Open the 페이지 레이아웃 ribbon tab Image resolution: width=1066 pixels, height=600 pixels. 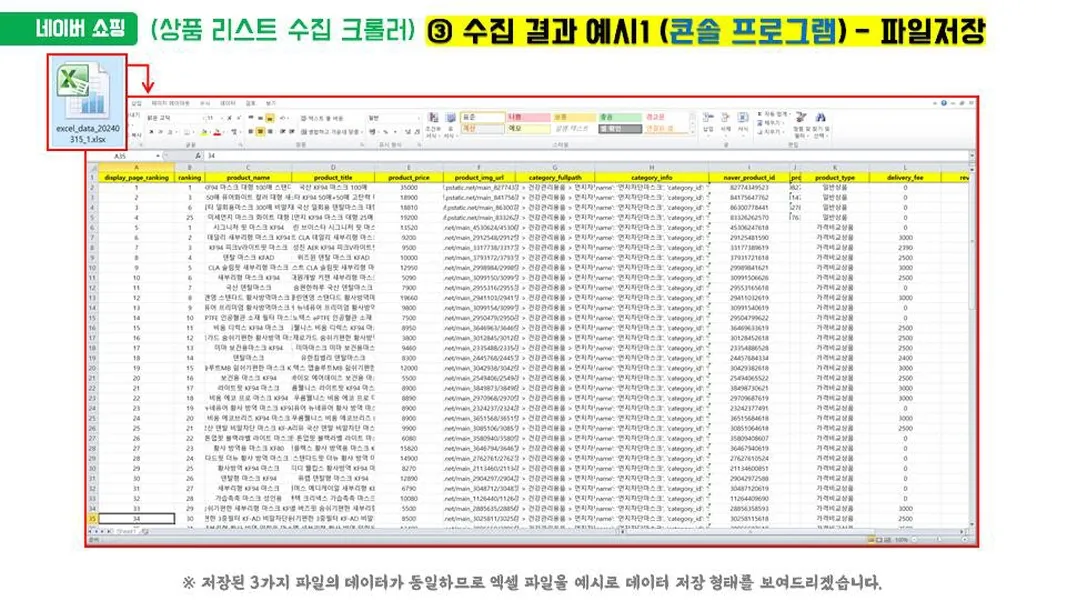[170, 103]
